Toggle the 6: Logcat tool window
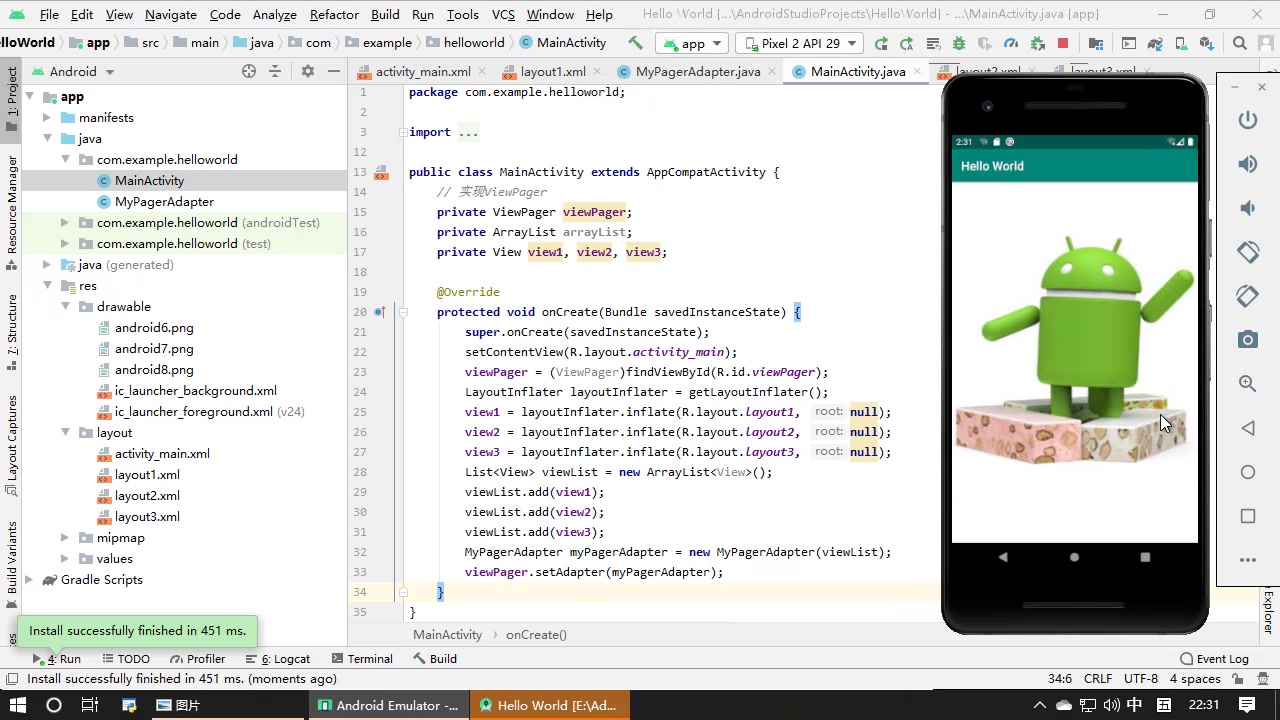 (x=277, y=659)
